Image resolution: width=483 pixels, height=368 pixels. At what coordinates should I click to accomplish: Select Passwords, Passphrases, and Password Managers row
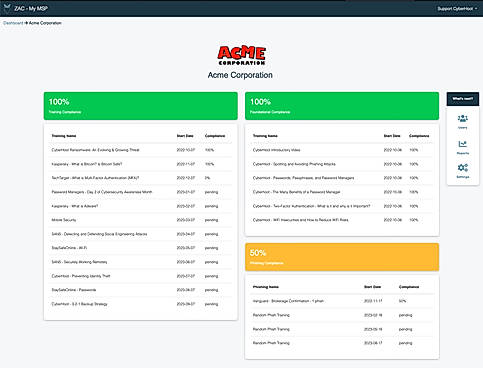342,178
